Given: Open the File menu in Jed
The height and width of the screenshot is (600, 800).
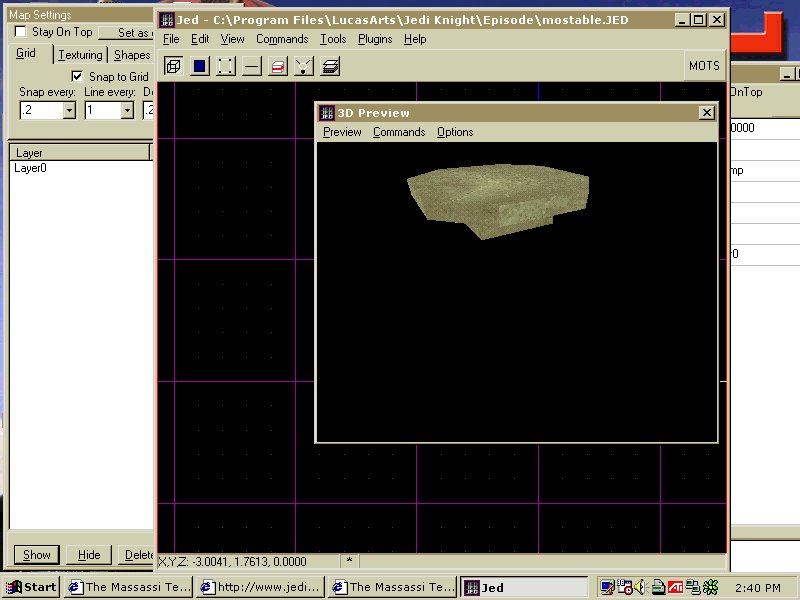Looking at the screenshot, I should click(x=171, y=39).
